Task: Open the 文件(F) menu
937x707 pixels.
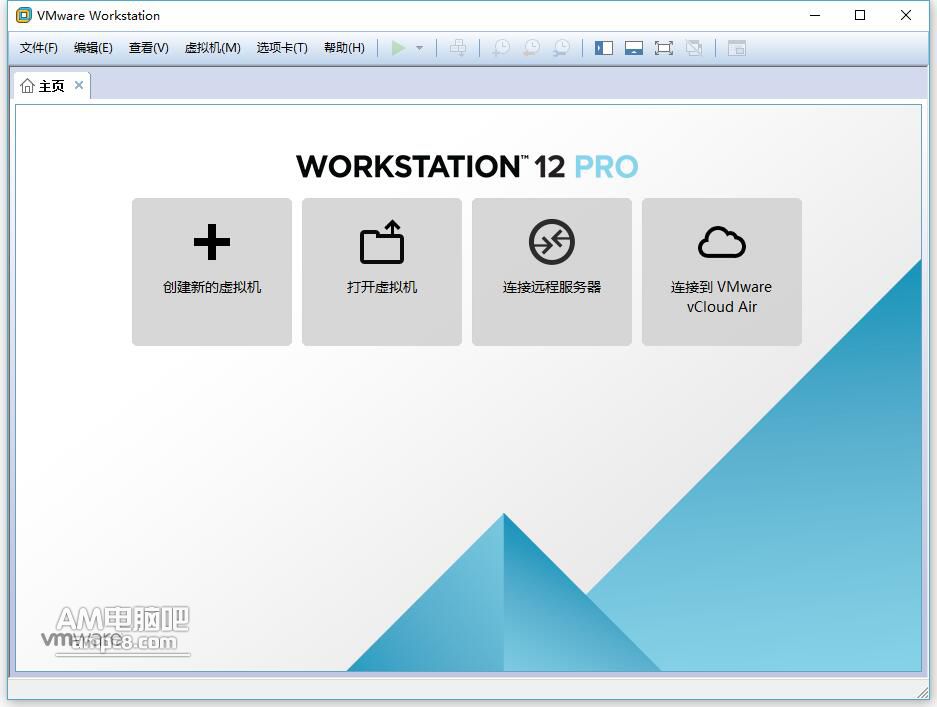Action: click(39, 48)
